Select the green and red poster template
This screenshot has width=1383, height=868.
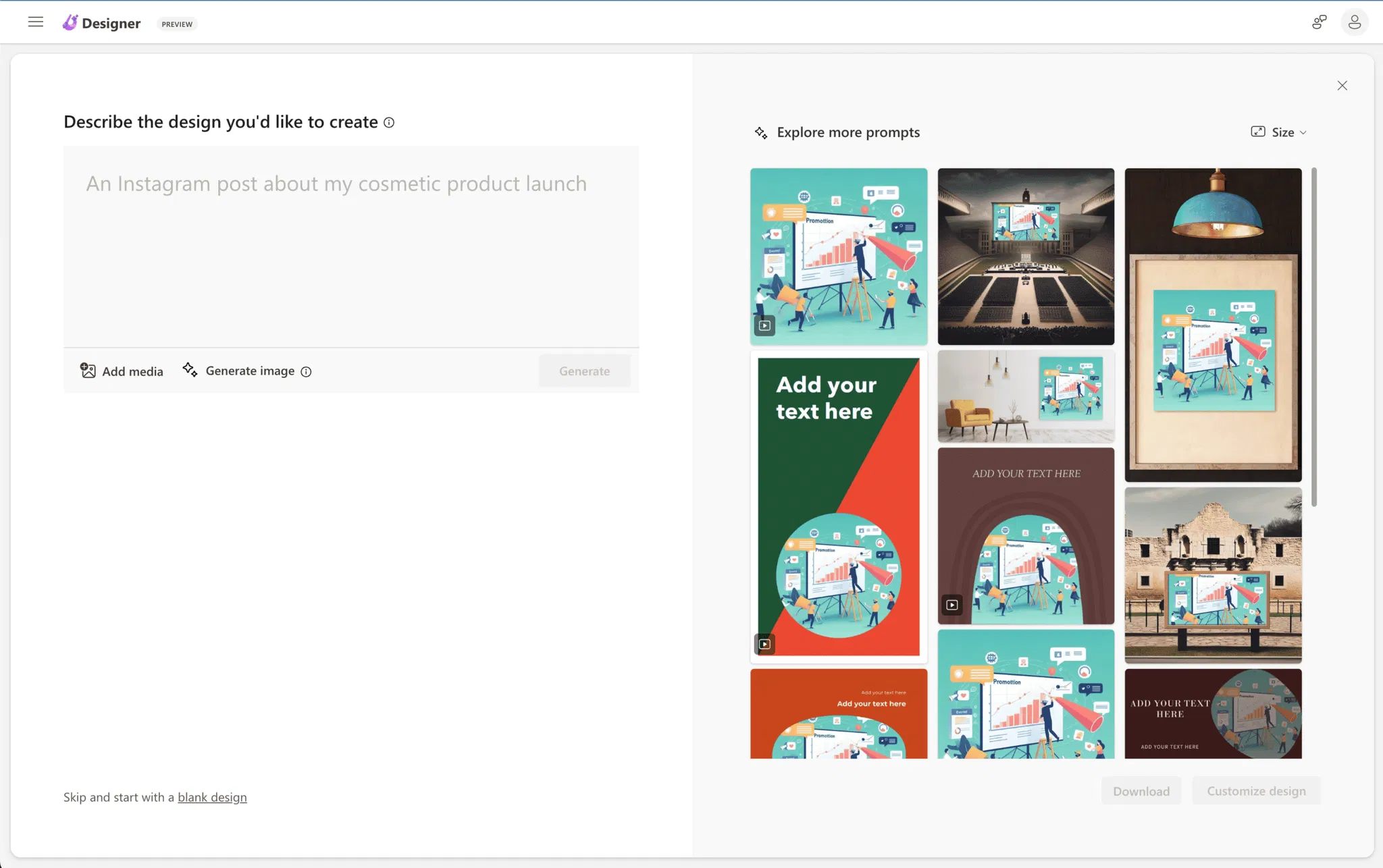pyautogui.click(x=838, y=506)
